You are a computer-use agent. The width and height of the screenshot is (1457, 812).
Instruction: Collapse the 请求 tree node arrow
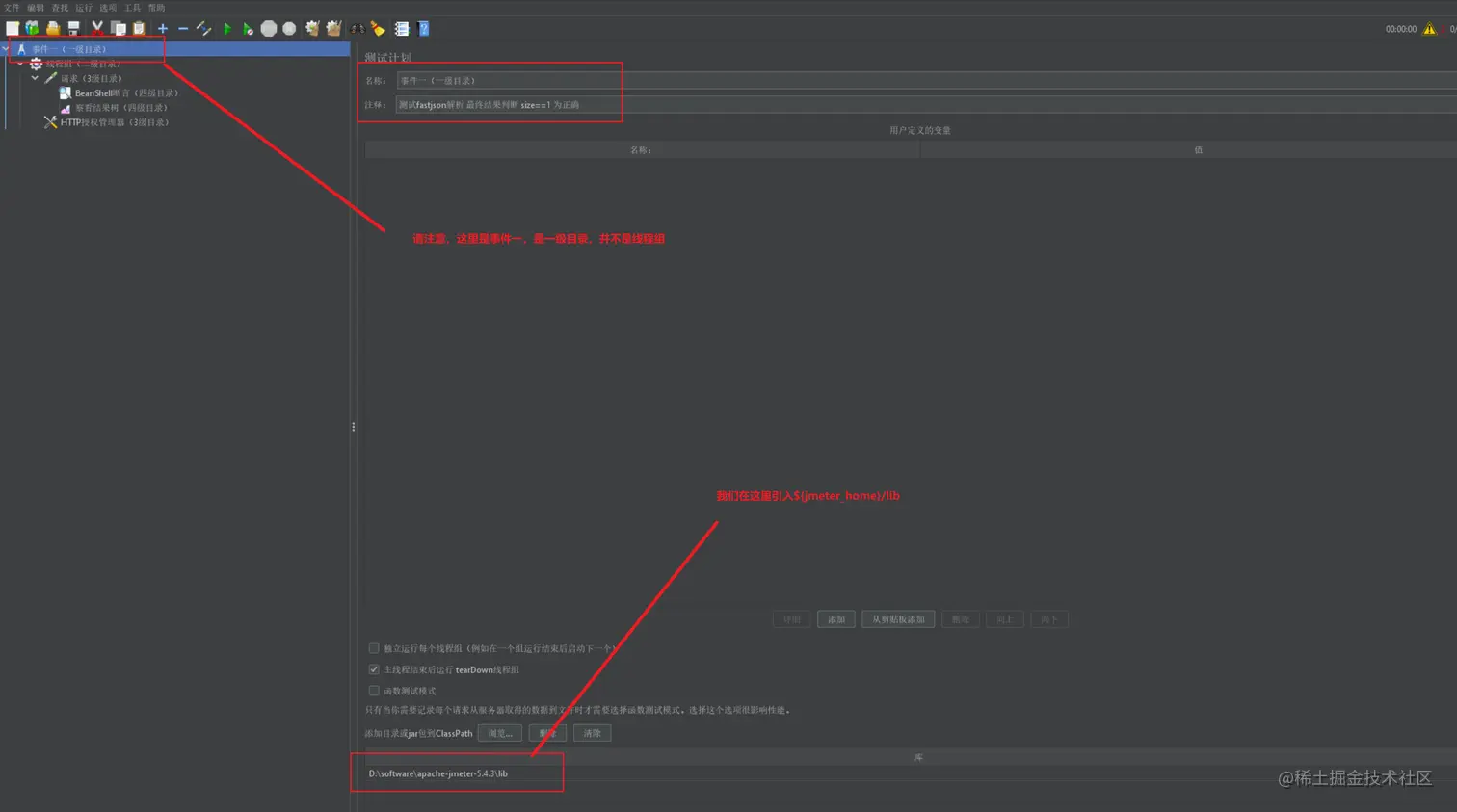[x=35, y=78]
